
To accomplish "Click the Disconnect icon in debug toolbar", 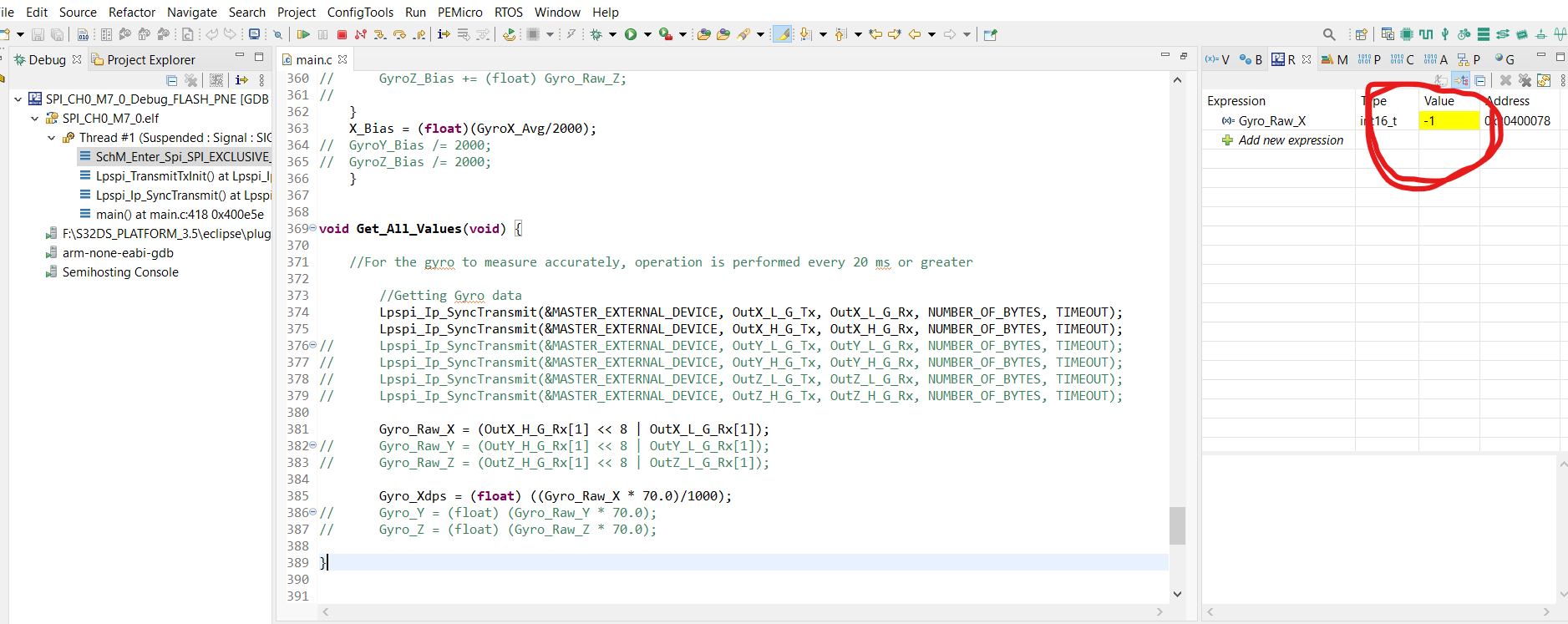I will pyautogui.click(x=361, y=34).
